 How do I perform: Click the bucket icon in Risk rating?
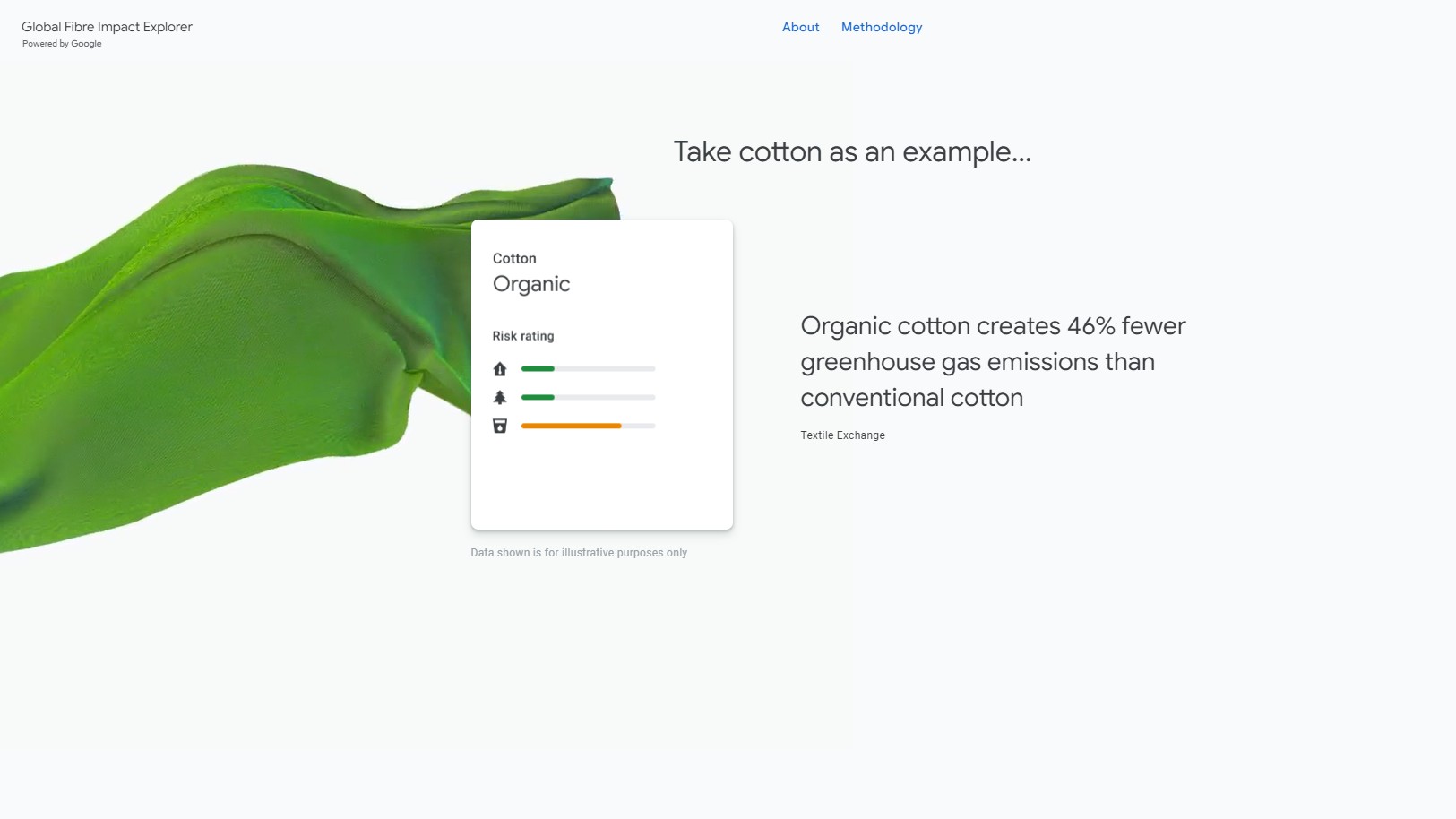pos(500,426)
